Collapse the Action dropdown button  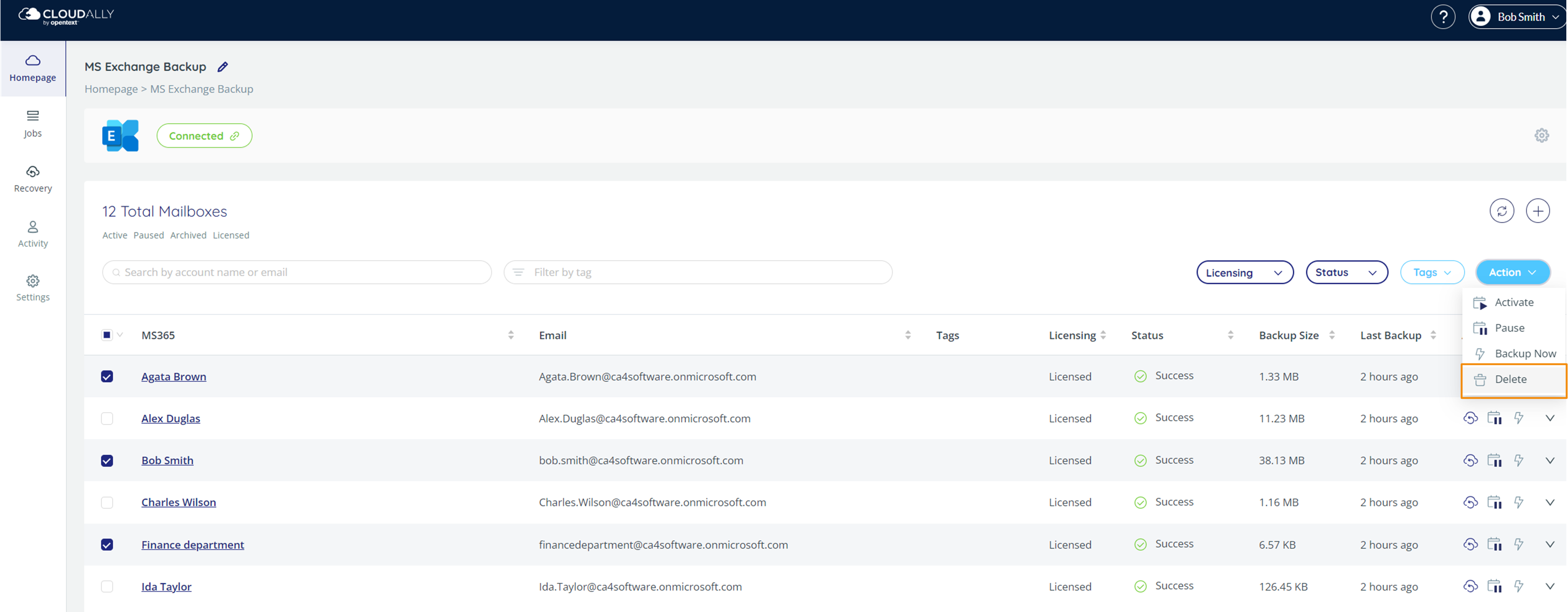(1513, 272)
